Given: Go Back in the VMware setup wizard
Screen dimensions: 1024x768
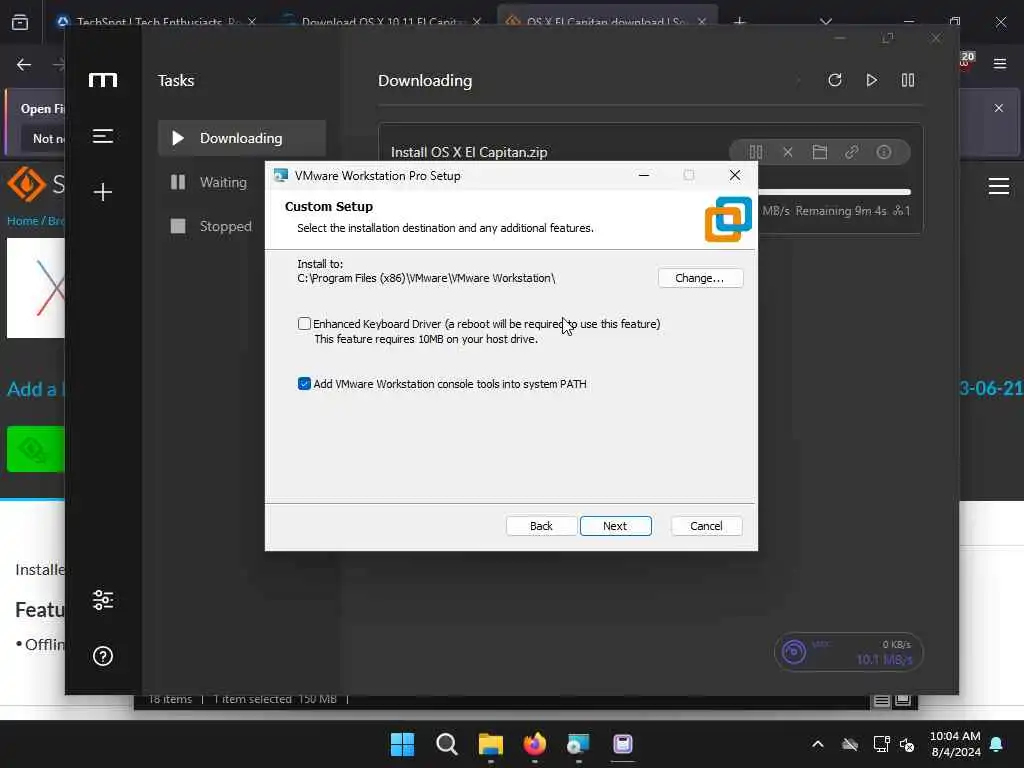Looking at the screenshot, I should coord(541,526).
